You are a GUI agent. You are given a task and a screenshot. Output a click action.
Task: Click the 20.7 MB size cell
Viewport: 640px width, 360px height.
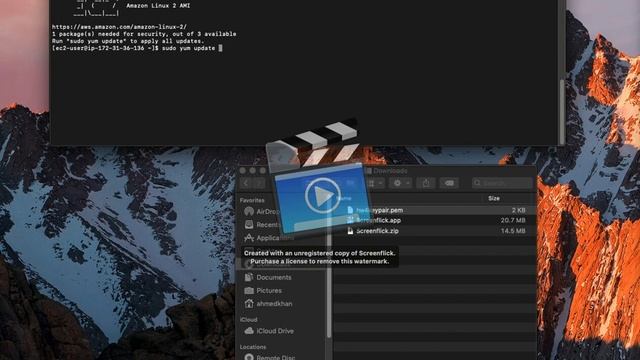click(x=513, y=220)
